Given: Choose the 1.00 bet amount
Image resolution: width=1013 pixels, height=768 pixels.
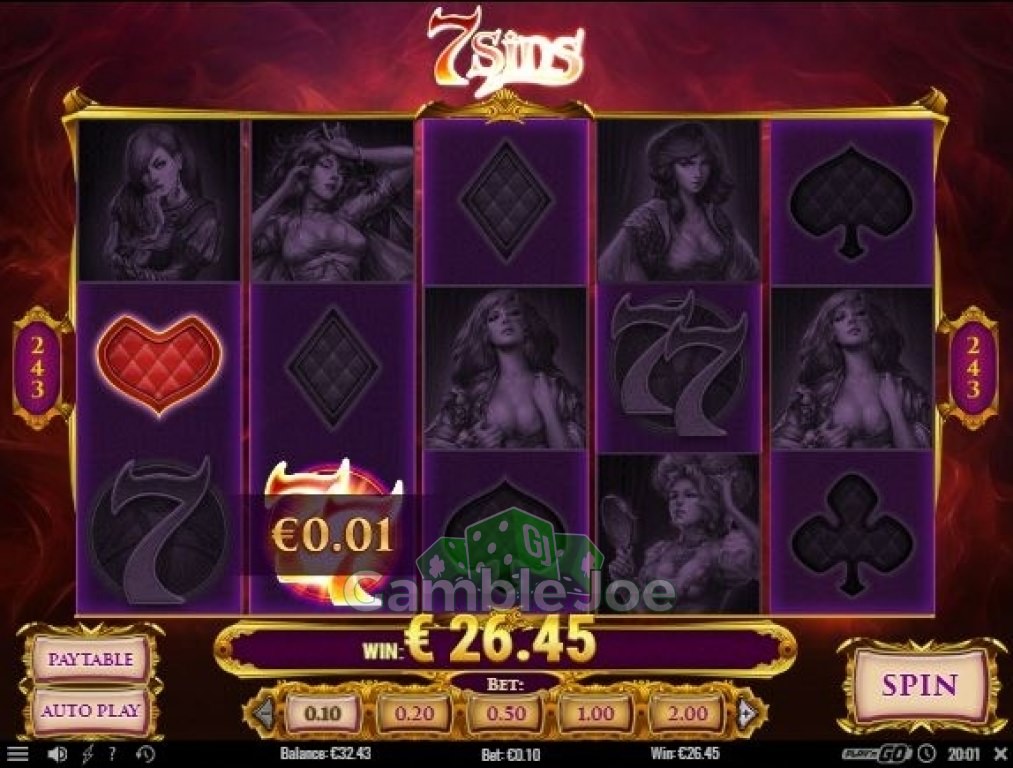Looking at the screenshot, I should tap(595, 714).
